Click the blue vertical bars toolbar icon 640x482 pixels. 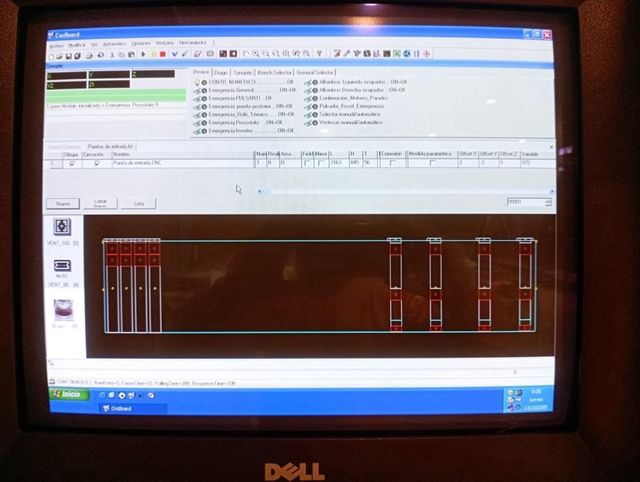click(416, 53)
